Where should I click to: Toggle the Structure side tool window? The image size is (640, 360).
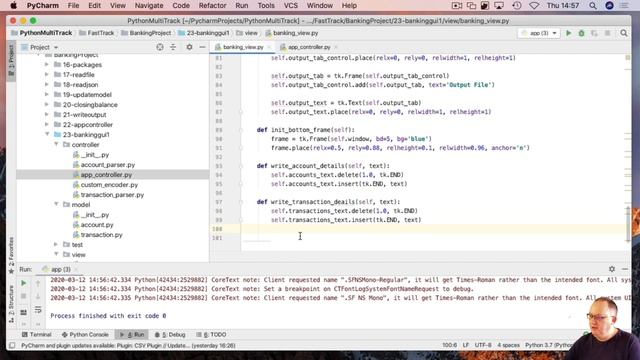click(x=11, y=304)
